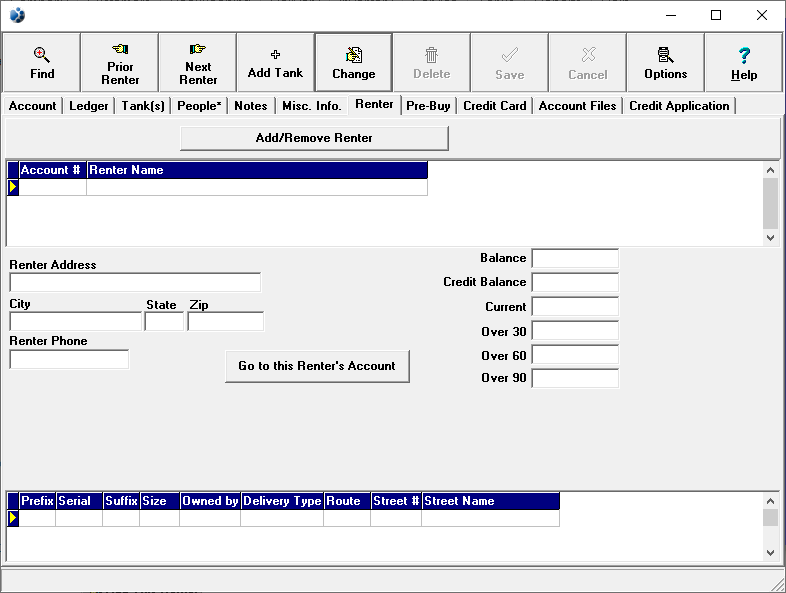Click the Over 90 field
The image size is (786, 593).
[575, 378]
